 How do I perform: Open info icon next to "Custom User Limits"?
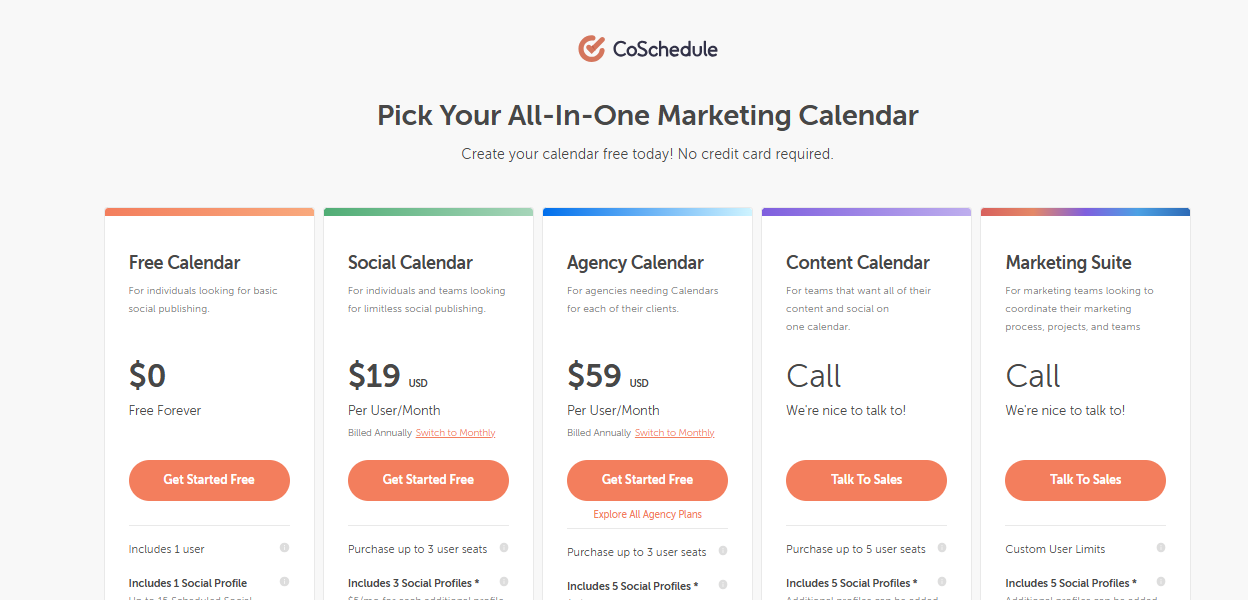click(1160, 548)
